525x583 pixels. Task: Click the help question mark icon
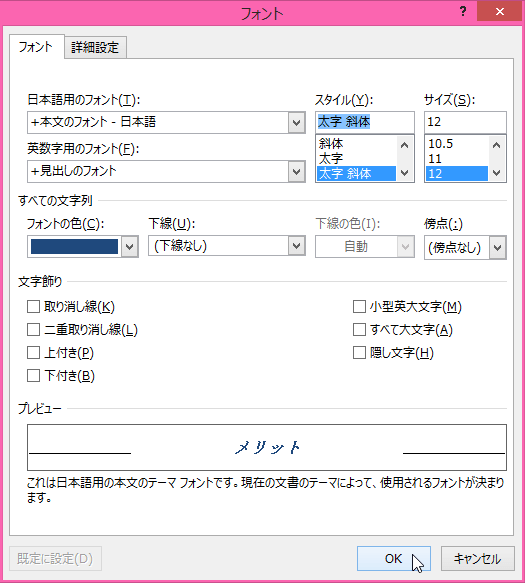pyautogui.click(x=463, y=12)
